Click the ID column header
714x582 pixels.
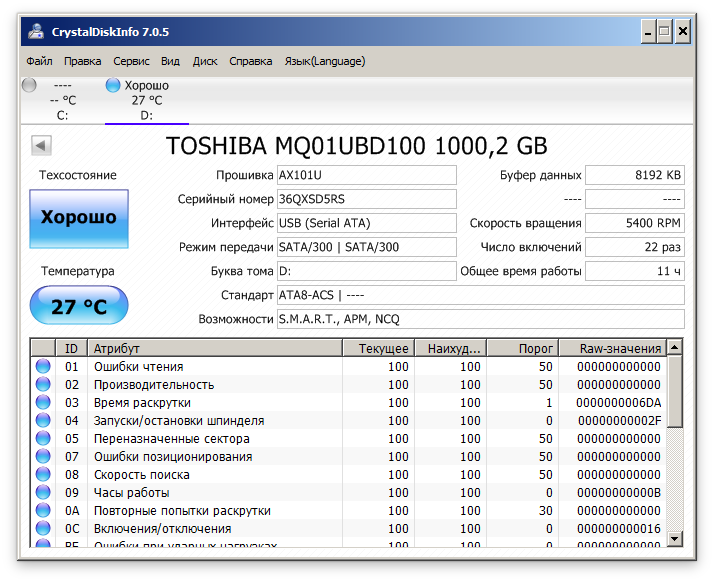point(71,348)
